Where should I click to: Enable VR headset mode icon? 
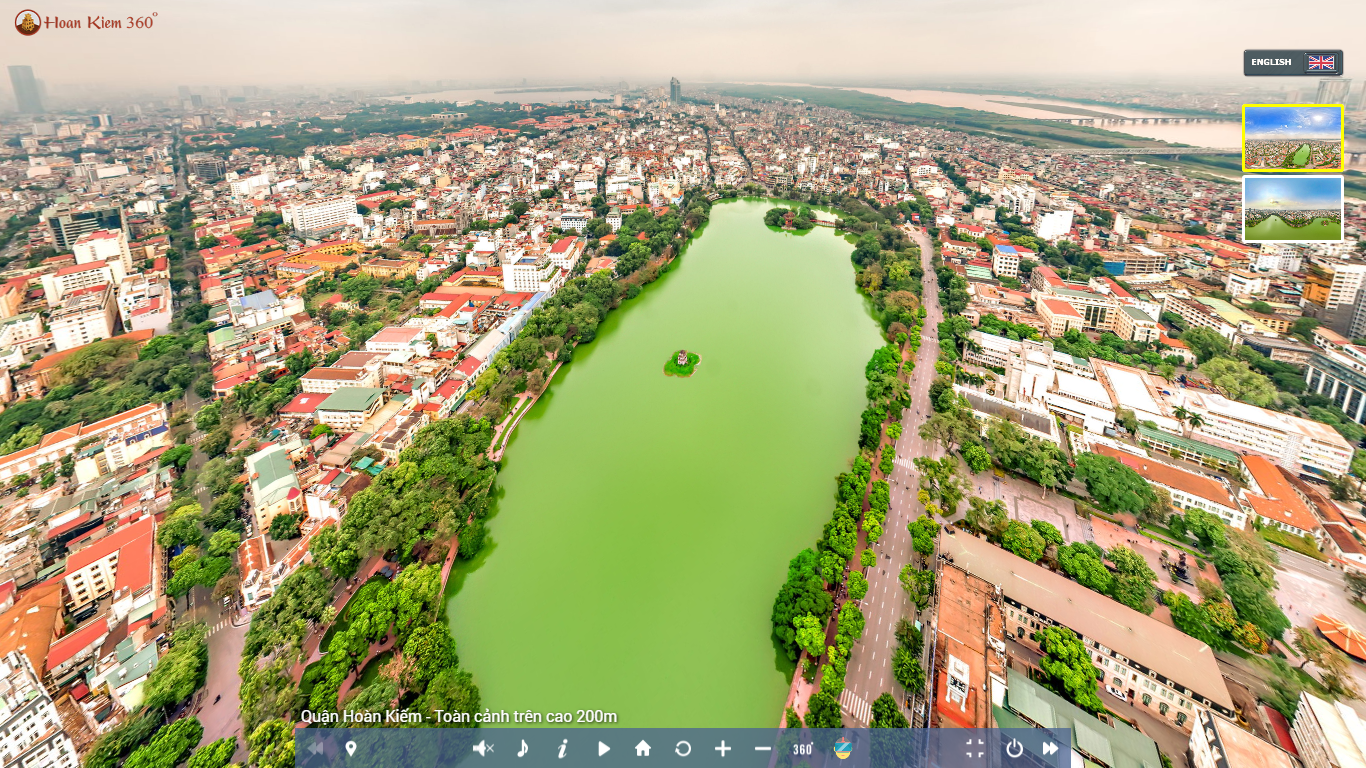pyautogui.click(x=843, y=748)
